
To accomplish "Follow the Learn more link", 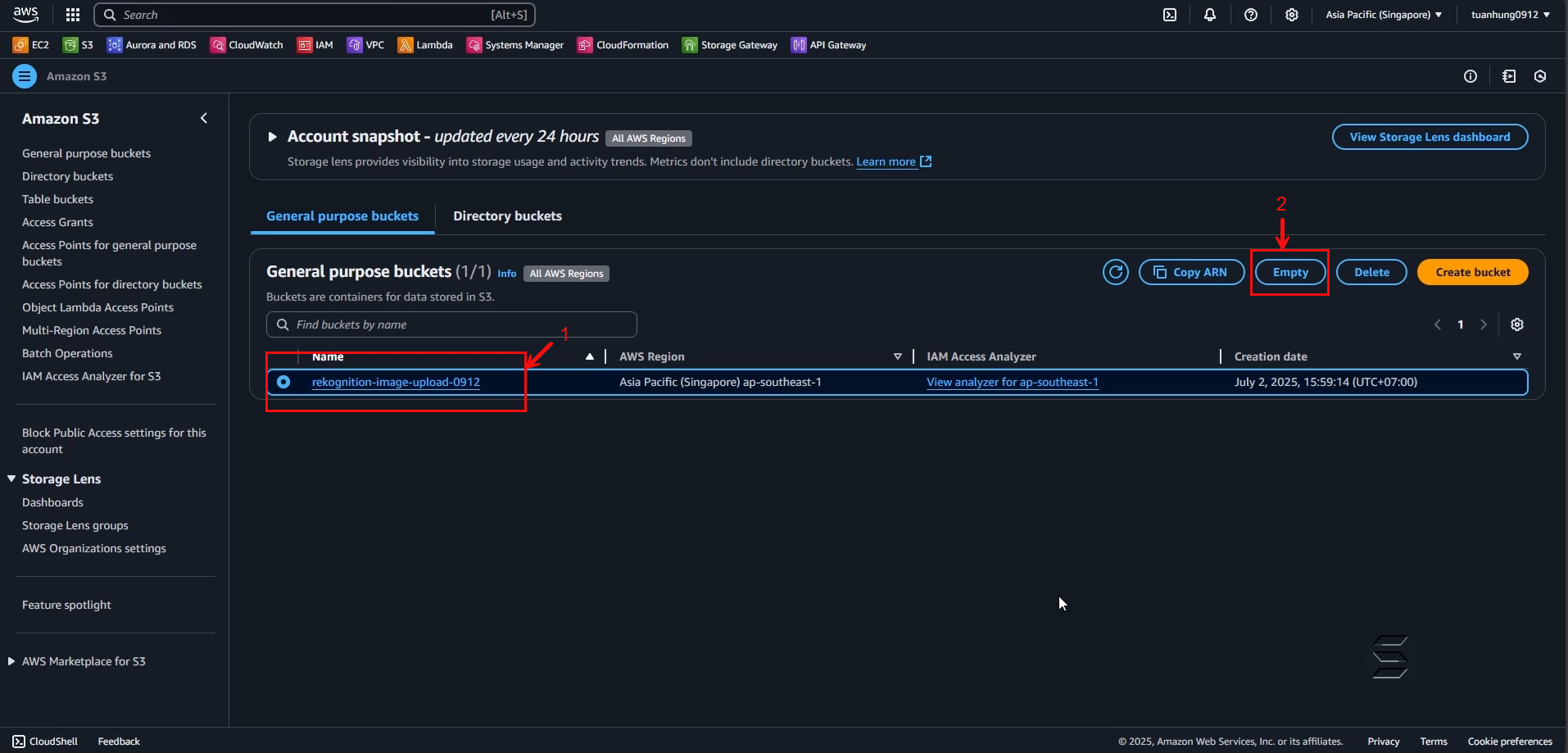I will tap(894, 161).
